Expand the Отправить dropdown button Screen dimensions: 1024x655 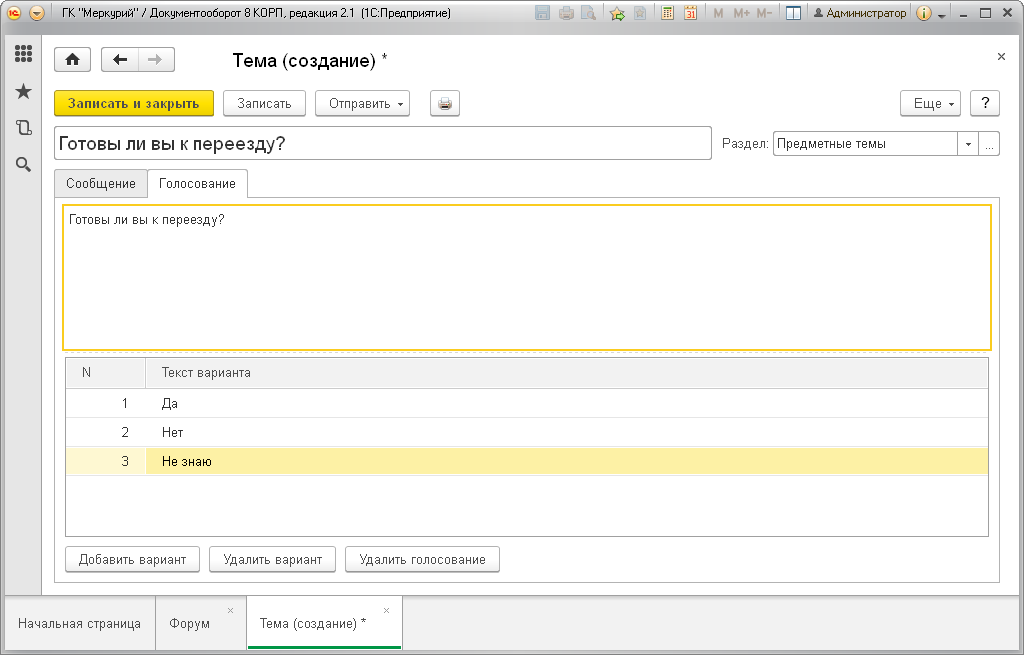[x=362, y=103]
